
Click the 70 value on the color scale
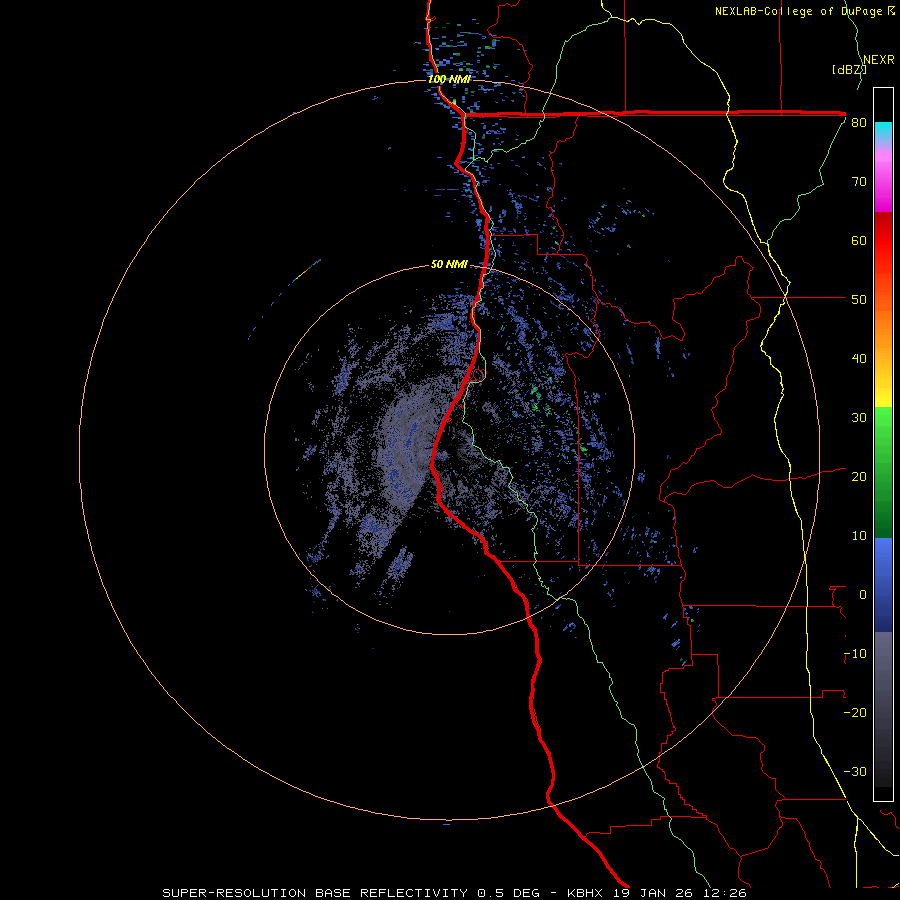[859, 182]
